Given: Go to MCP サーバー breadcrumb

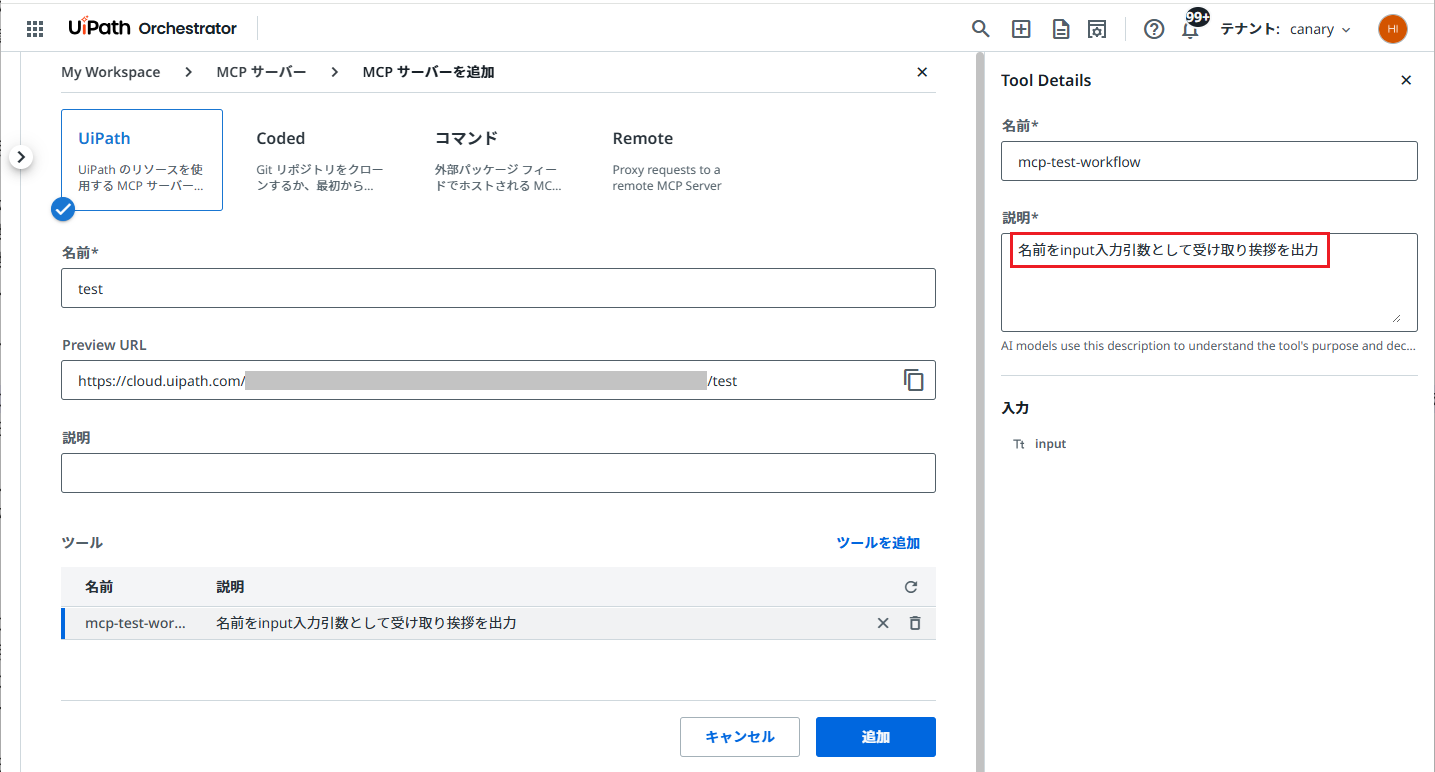Looking at the screenshot, I should point(261,72).
